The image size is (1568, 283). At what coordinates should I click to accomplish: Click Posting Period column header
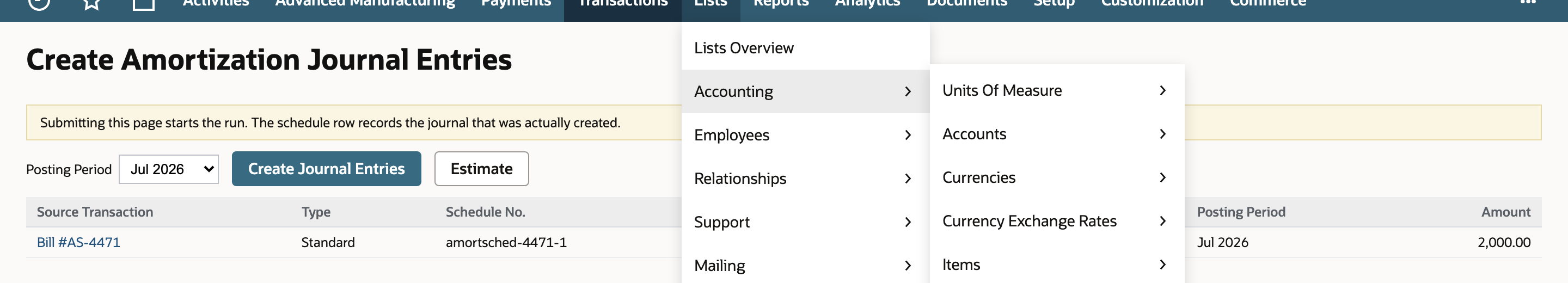tap(1241, 212)
